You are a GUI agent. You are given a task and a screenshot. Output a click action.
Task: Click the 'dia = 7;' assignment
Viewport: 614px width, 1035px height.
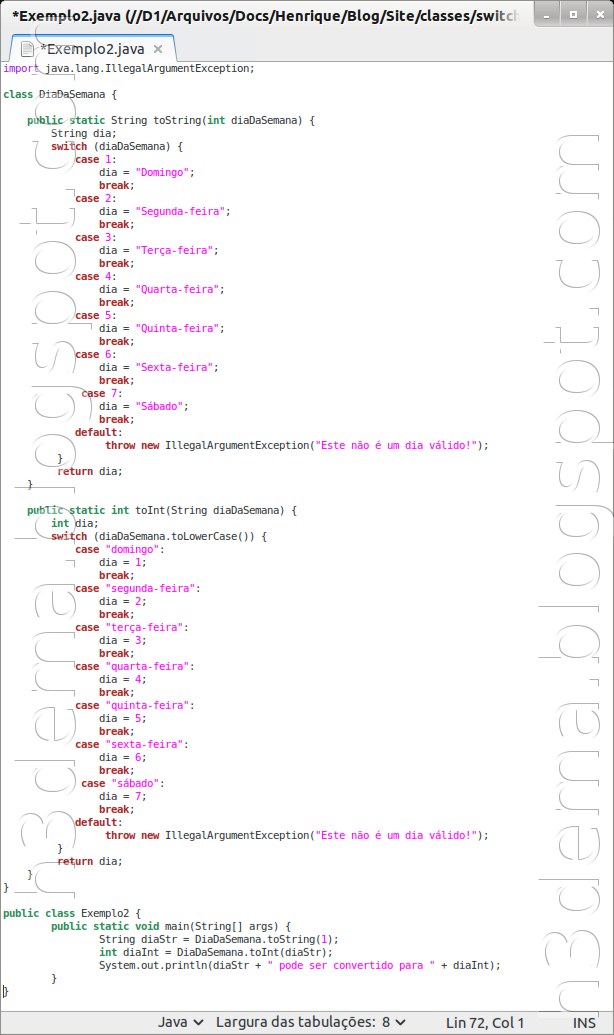123,796
